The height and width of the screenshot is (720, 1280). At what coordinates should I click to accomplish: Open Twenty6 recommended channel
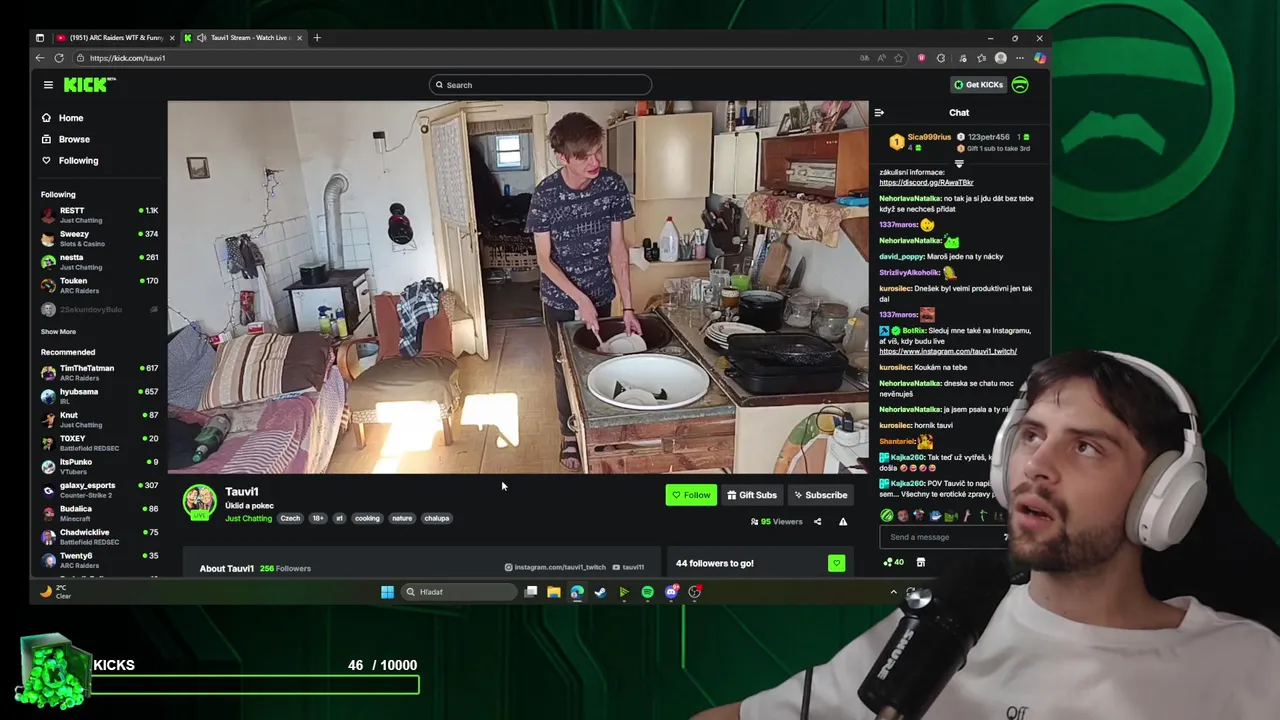99,560
